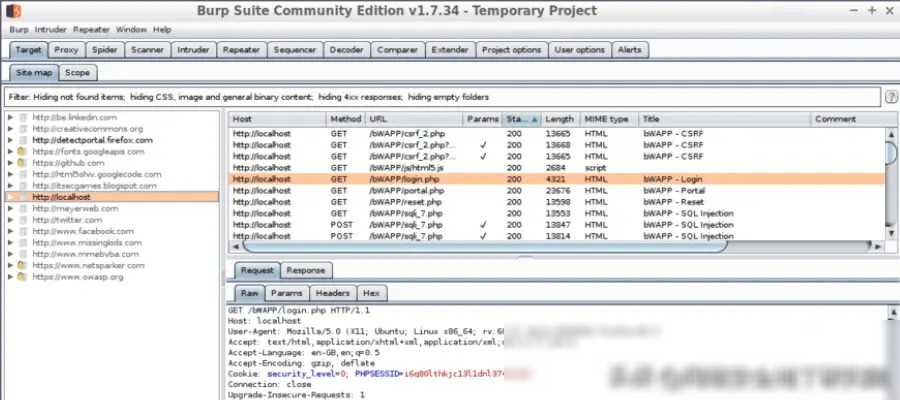Image resolution: width=900 pixels, height=400 pixels.
Task: Expand the www.missingkids.com tree node
Action: [x=10, y=243]
